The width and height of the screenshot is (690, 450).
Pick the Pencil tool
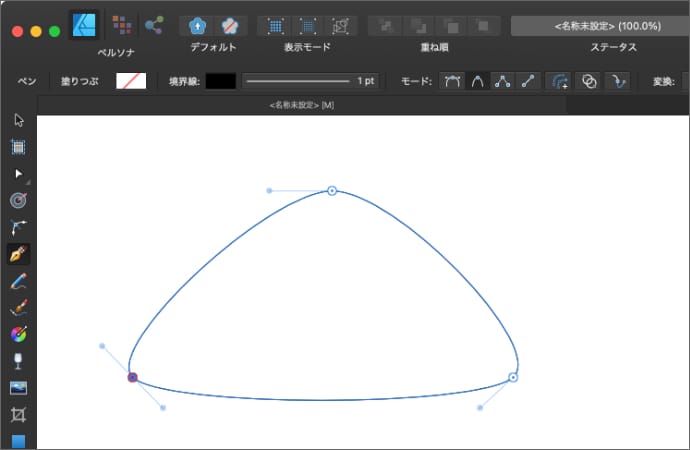point(18,281)
